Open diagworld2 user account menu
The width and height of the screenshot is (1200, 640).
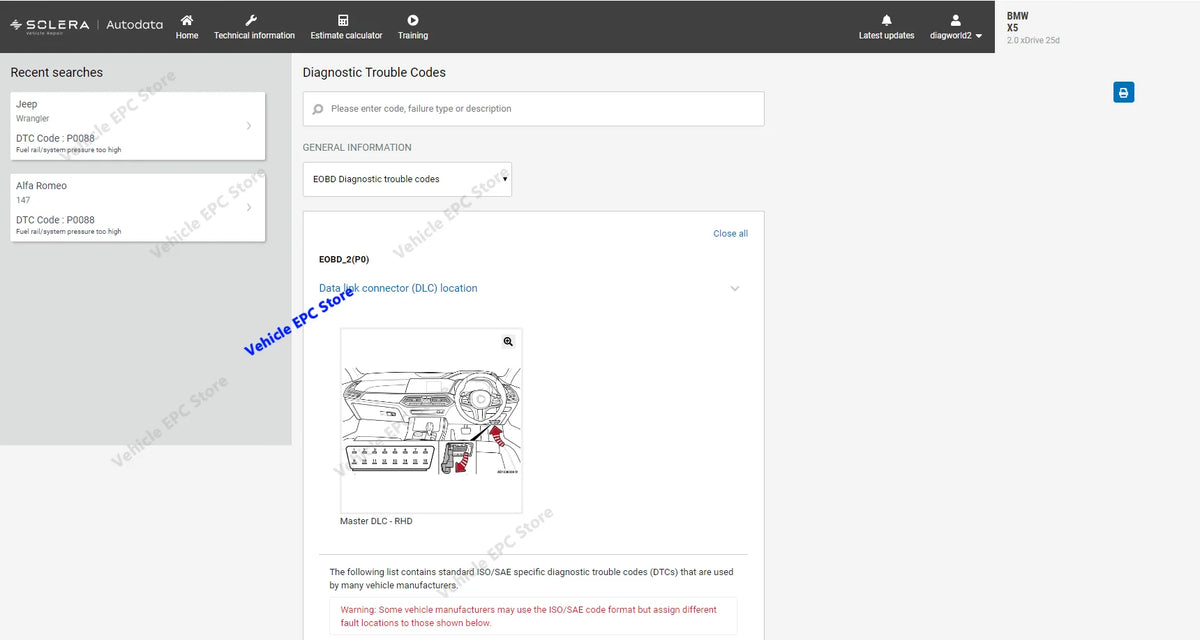click(956, 27)
